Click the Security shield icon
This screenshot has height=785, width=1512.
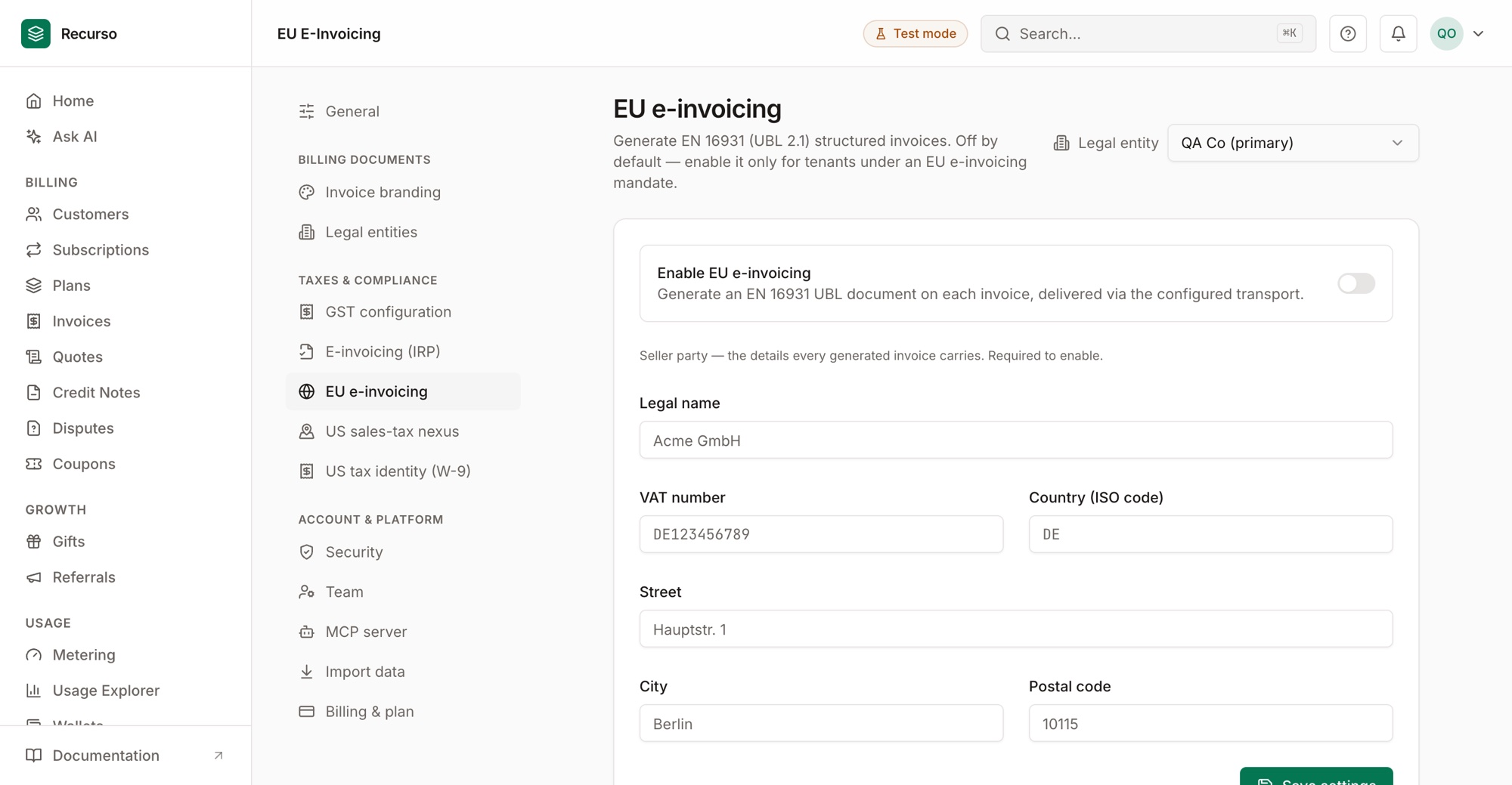(x=306, y=552)
